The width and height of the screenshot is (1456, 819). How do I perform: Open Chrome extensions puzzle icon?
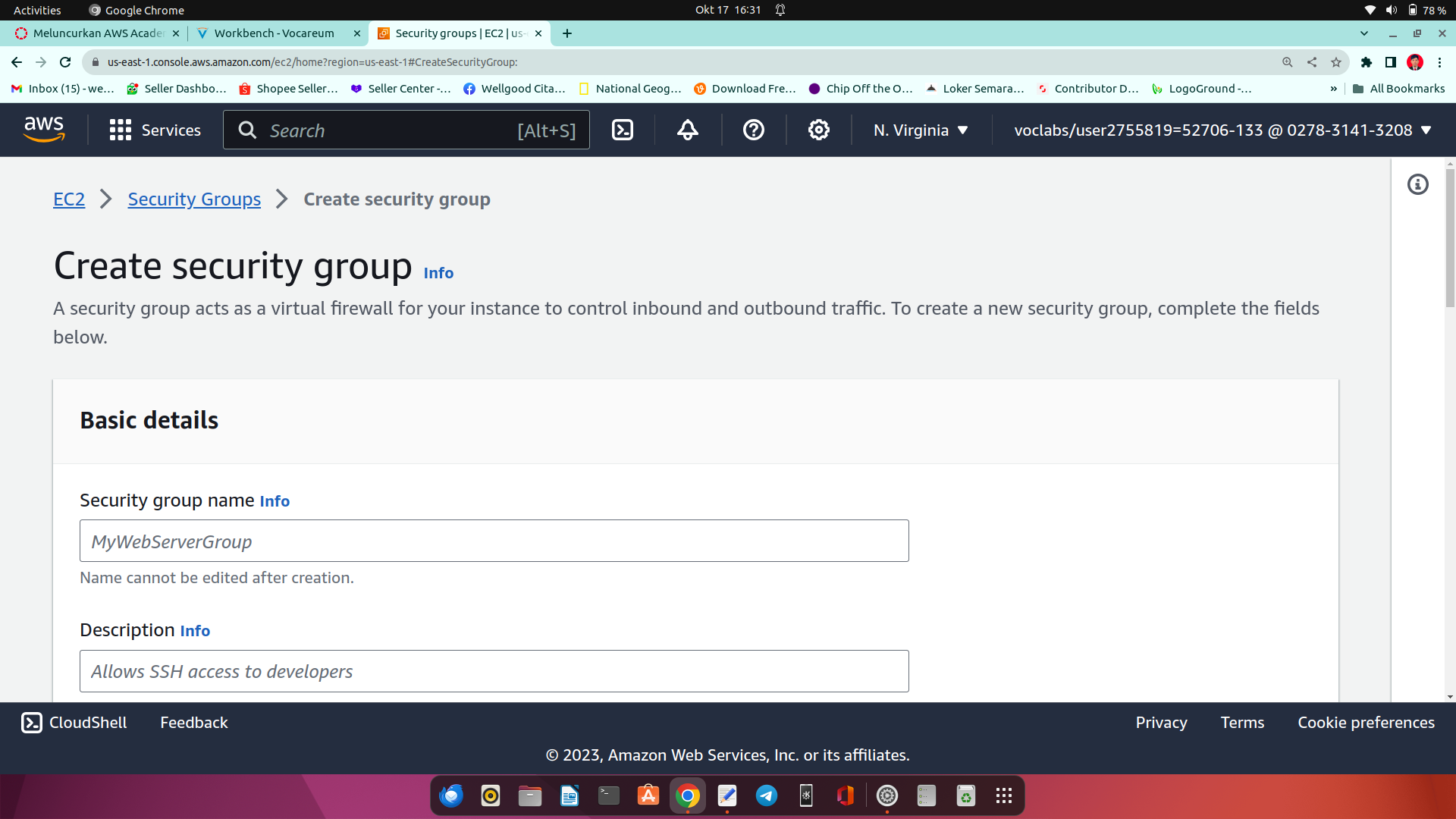(1366, 62)
